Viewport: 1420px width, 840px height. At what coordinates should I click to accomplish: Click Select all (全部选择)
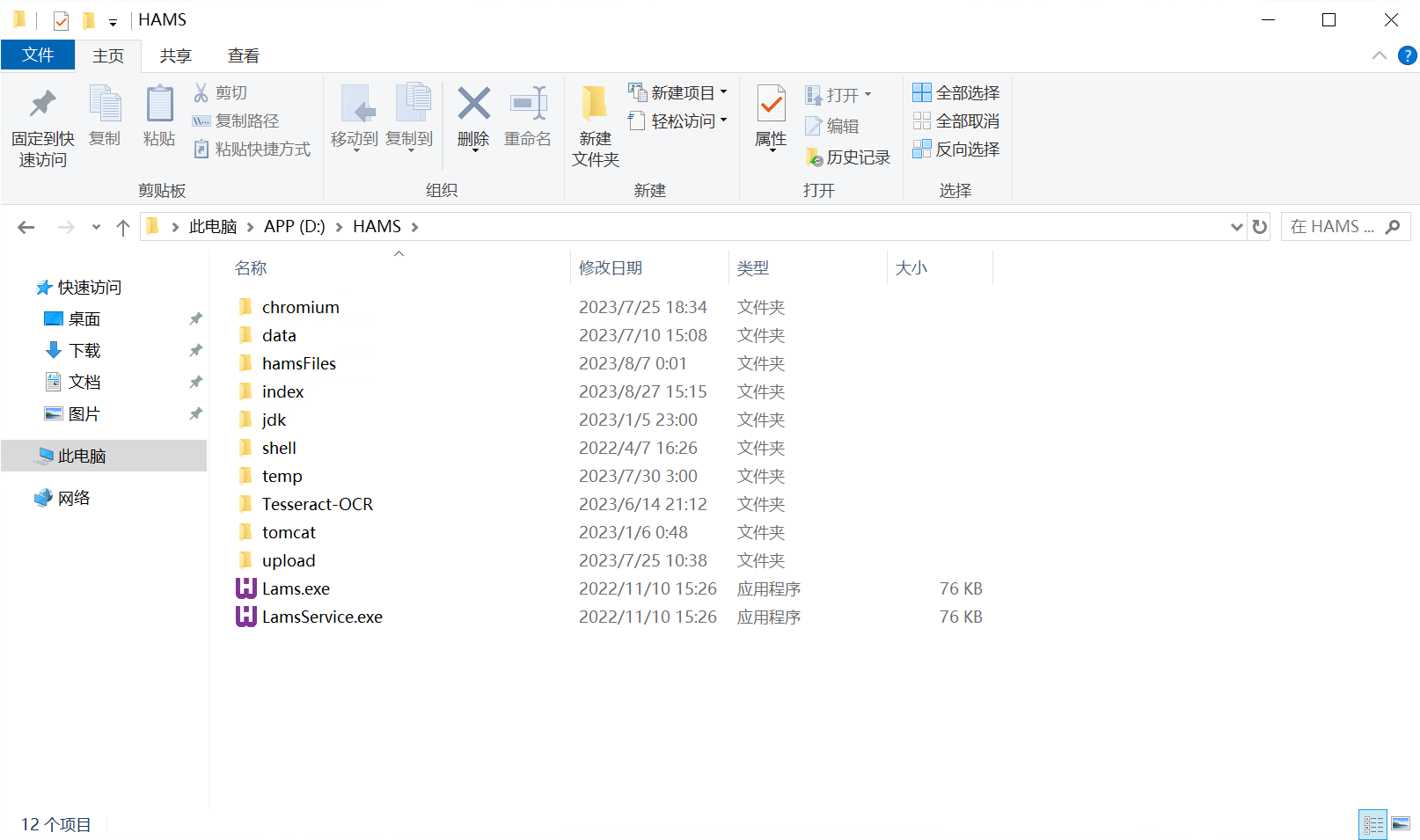click(x=956, y=92)
